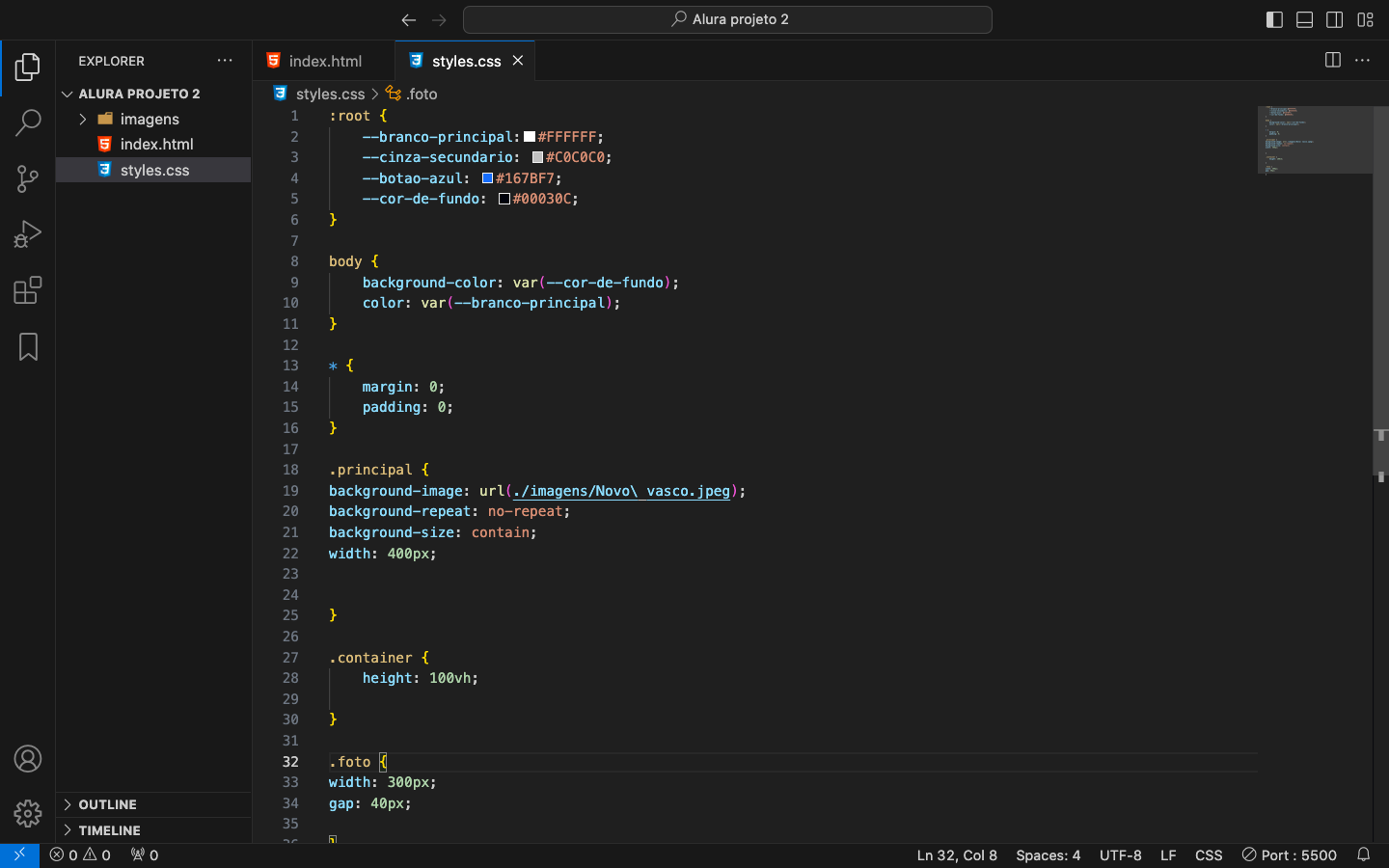Click the .principal selector text
1389x868 pixels.
click(x=370, y=470)
